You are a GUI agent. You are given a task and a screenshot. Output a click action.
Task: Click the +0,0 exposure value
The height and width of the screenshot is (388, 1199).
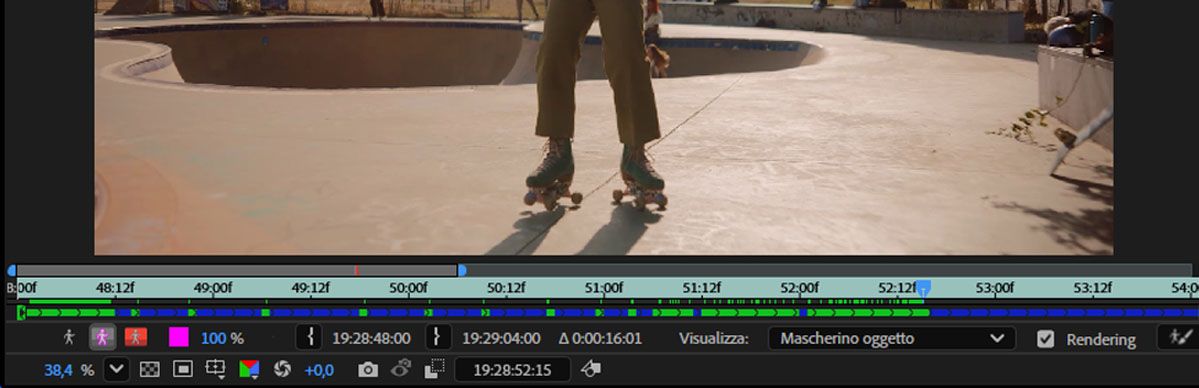point(319,370)
